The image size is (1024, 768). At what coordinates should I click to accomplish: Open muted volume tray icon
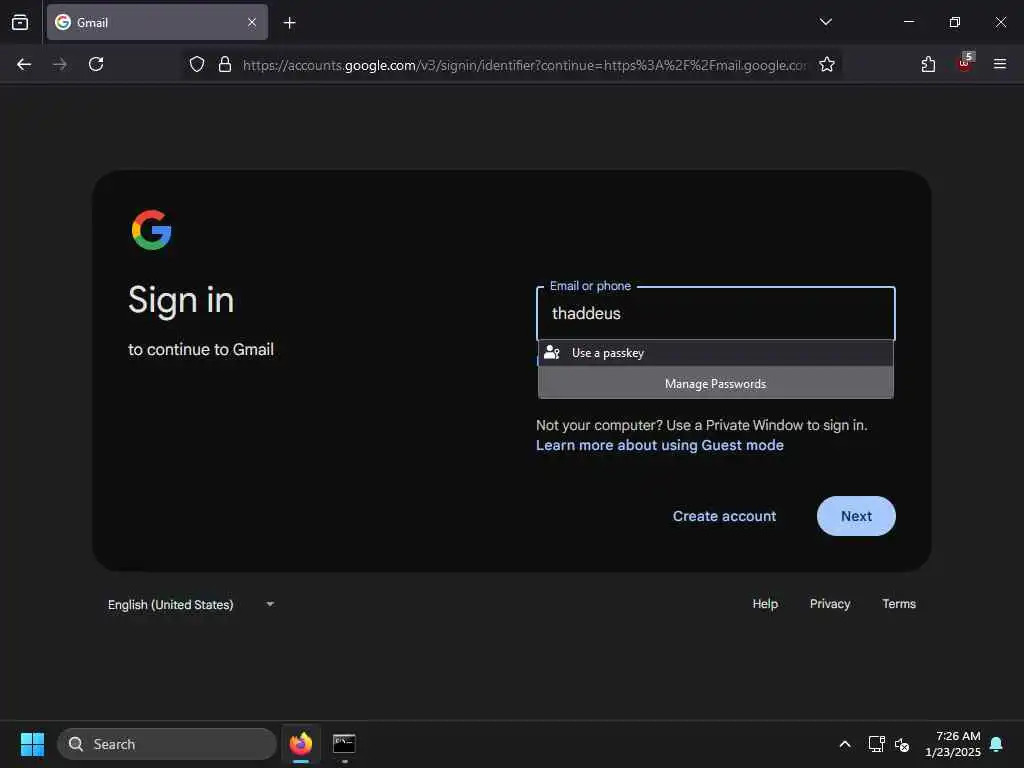tap(903, 744)
